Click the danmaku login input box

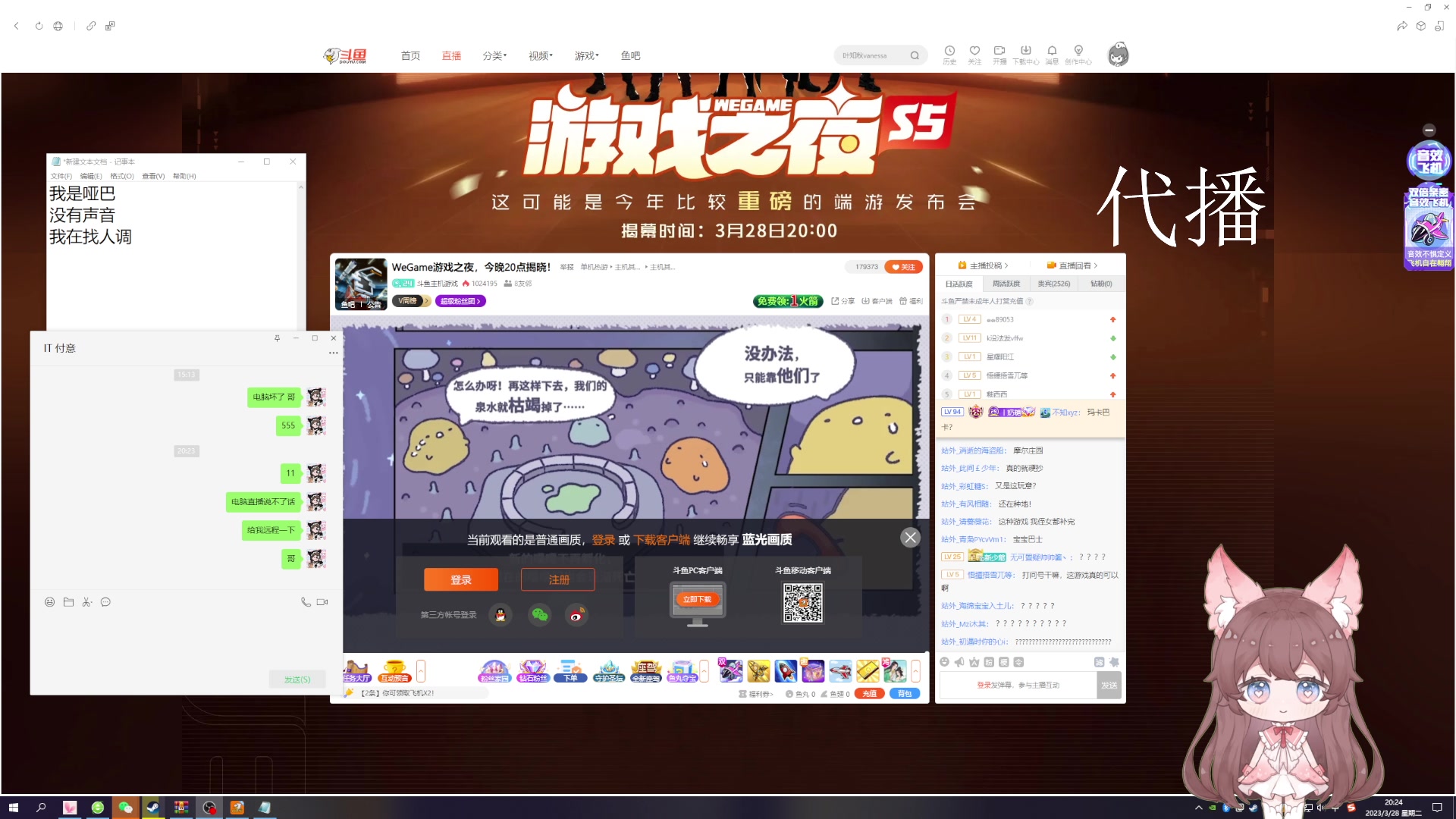pos(1018,685)
